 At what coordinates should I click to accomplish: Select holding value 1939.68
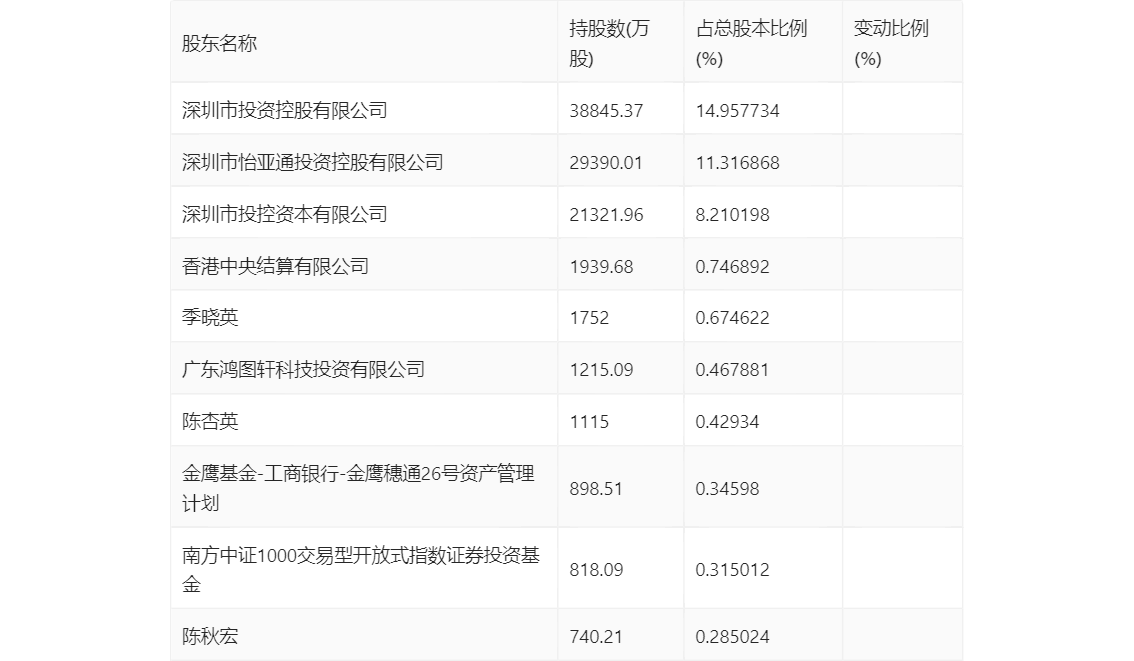coord(601,267)
